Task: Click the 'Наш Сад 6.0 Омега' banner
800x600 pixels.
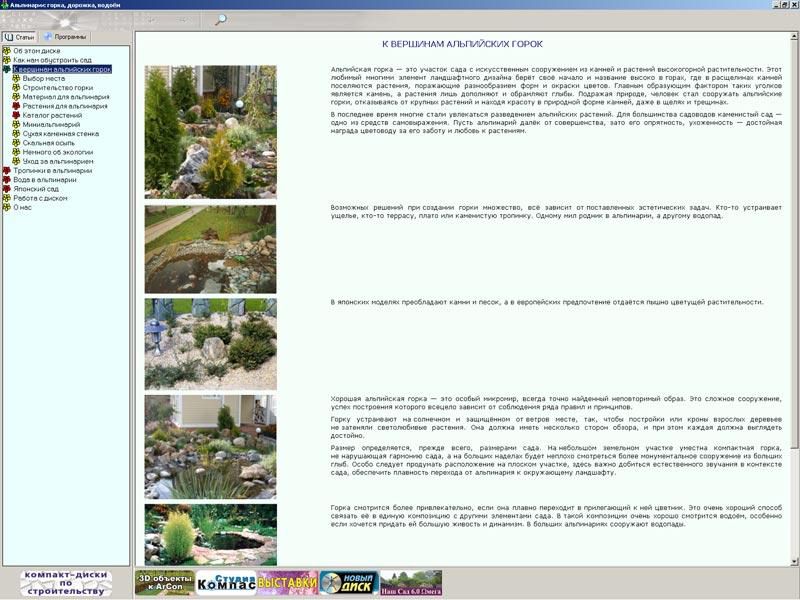Action: coord(411,583)
